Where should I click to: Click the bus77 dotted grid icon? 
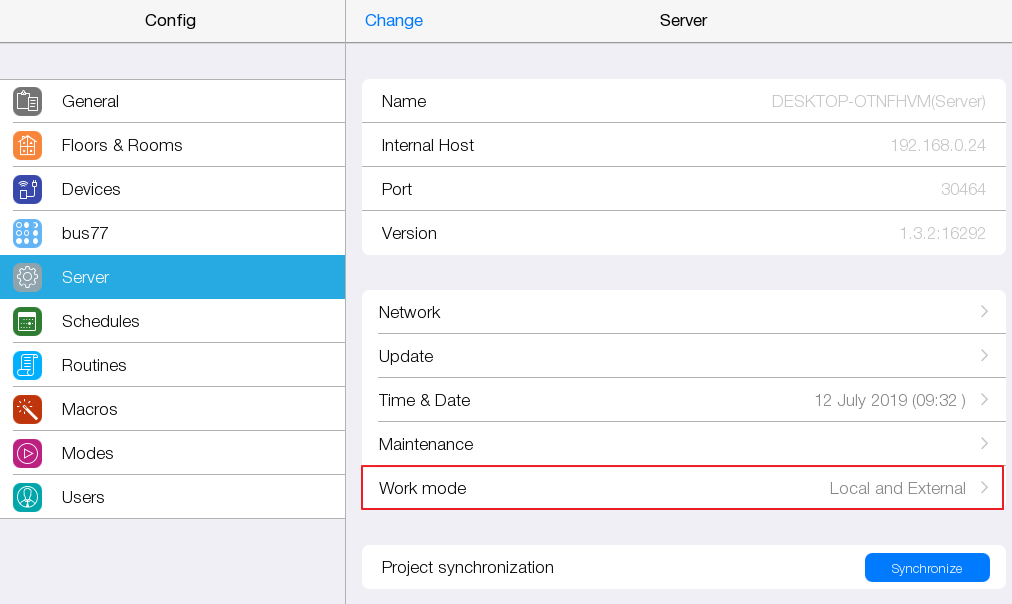[28, 233]
